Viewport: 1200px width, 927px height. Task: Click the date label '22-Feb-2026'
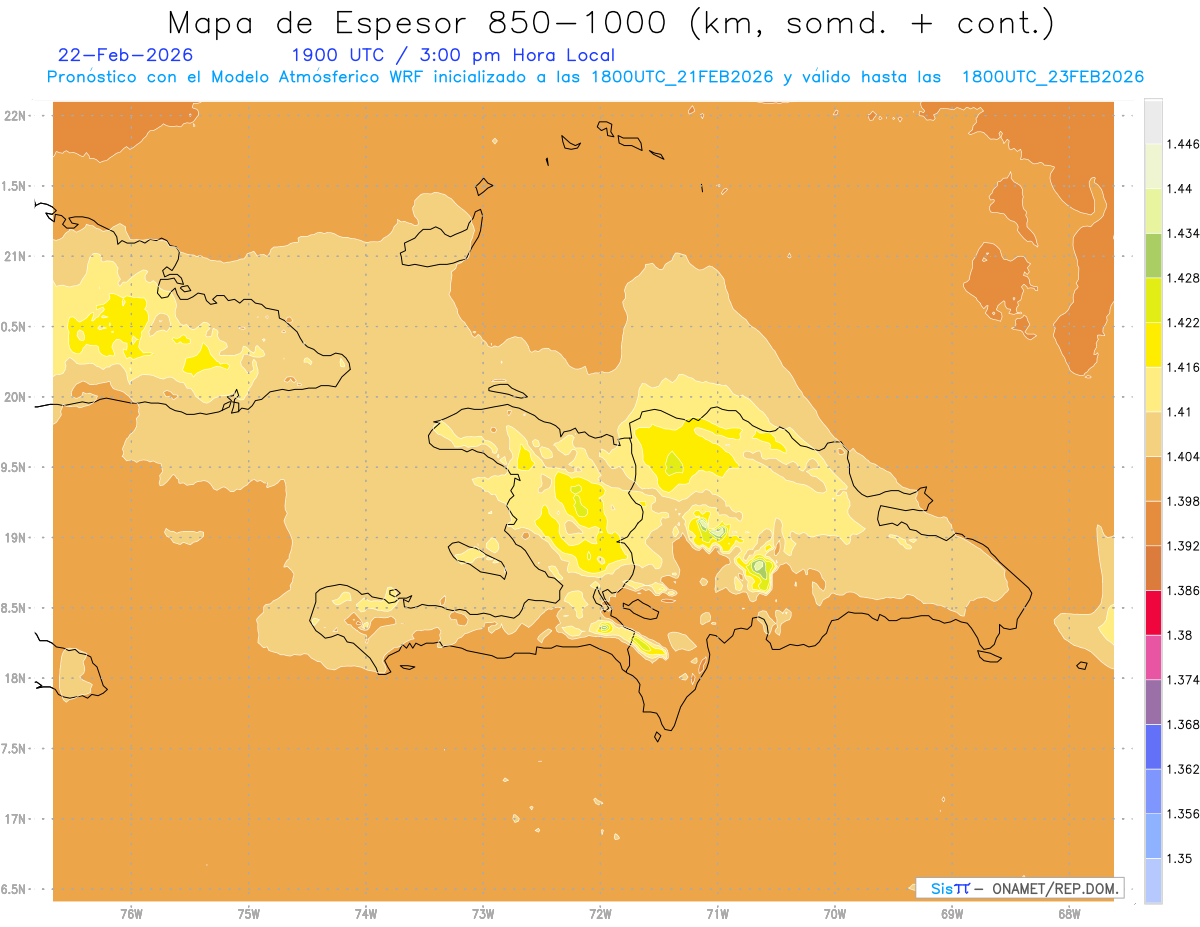(x=126, y=55)
